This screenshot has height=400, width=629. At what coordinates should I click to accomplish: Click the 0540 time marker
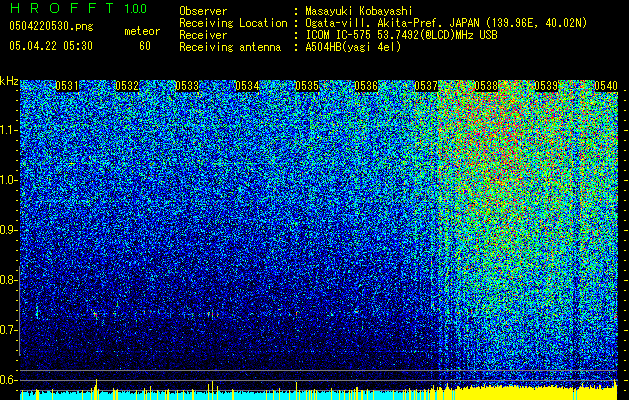click(x=606, y=86)
